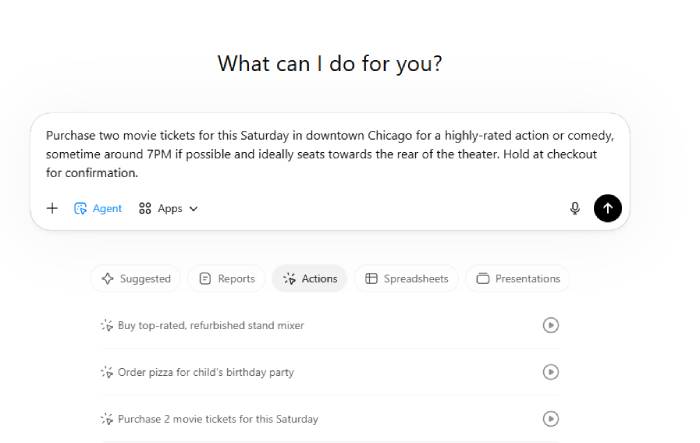This screenshot has height=443, width=700.
Task: Choose "Order pizza for child's birthday party"
Action: tap(206, 372)
